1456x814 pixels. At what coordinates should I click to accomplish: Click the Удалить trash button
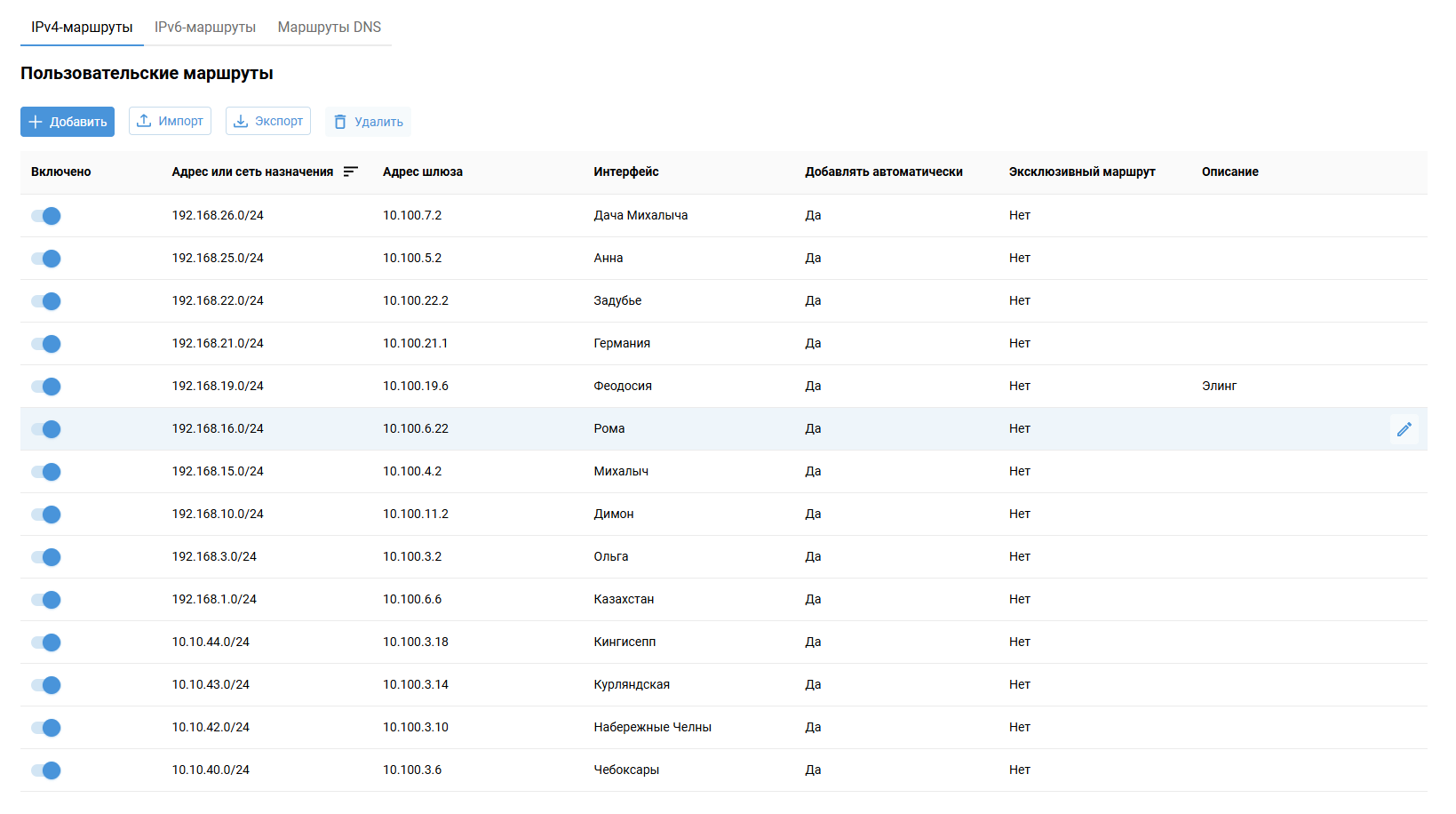[368, 122]
